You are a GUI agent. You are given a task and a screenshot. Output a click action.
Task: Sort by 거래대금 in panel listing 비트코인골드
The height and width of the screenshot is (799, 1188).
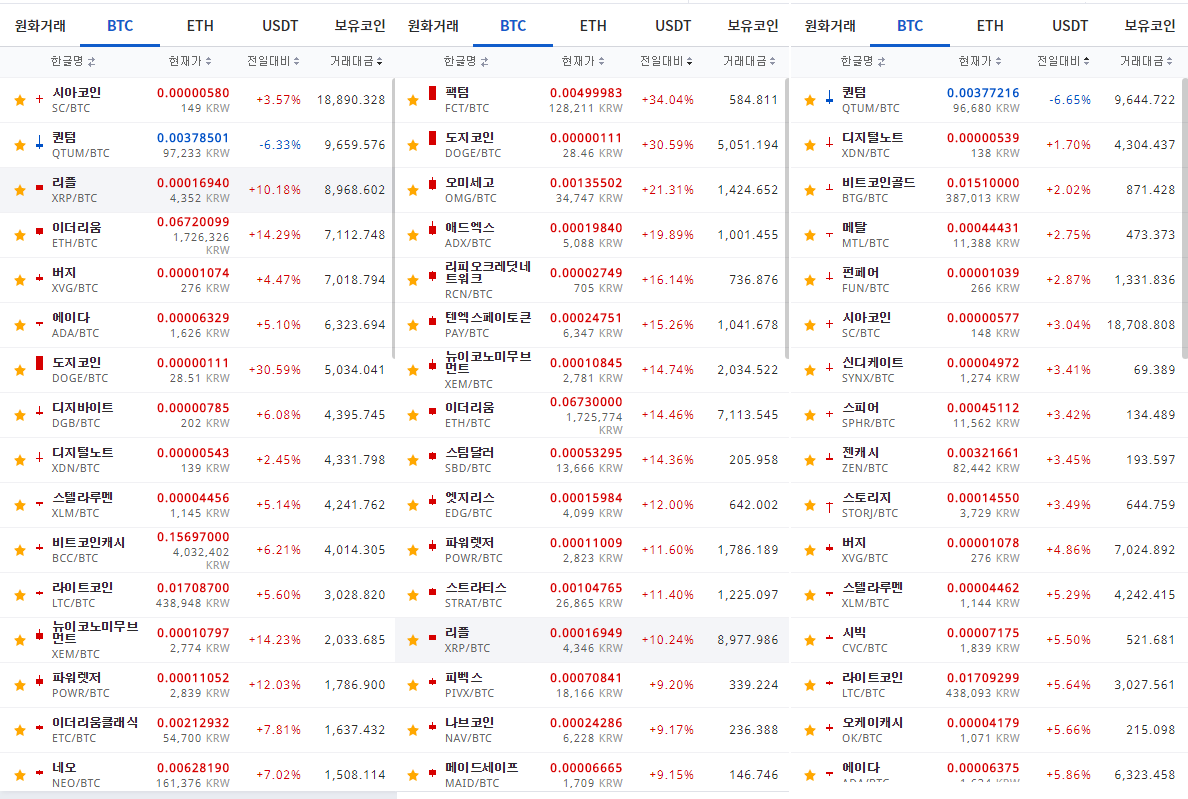(1148, 61)
